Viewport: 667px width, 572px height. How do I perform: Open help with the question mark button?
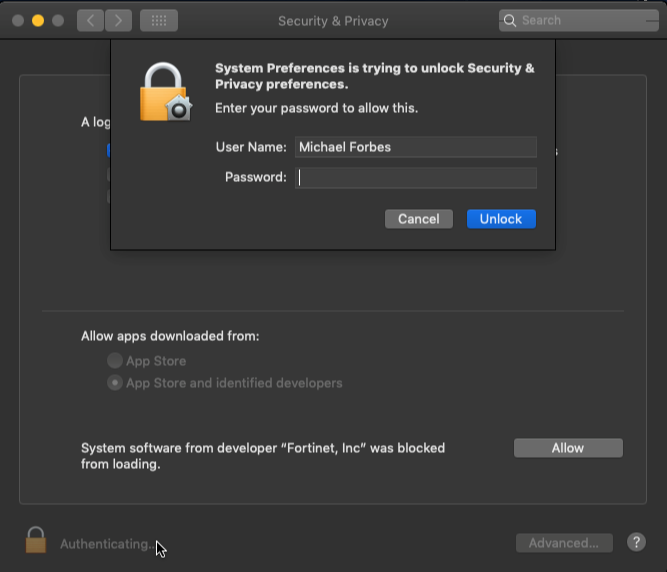click(636, 542)
